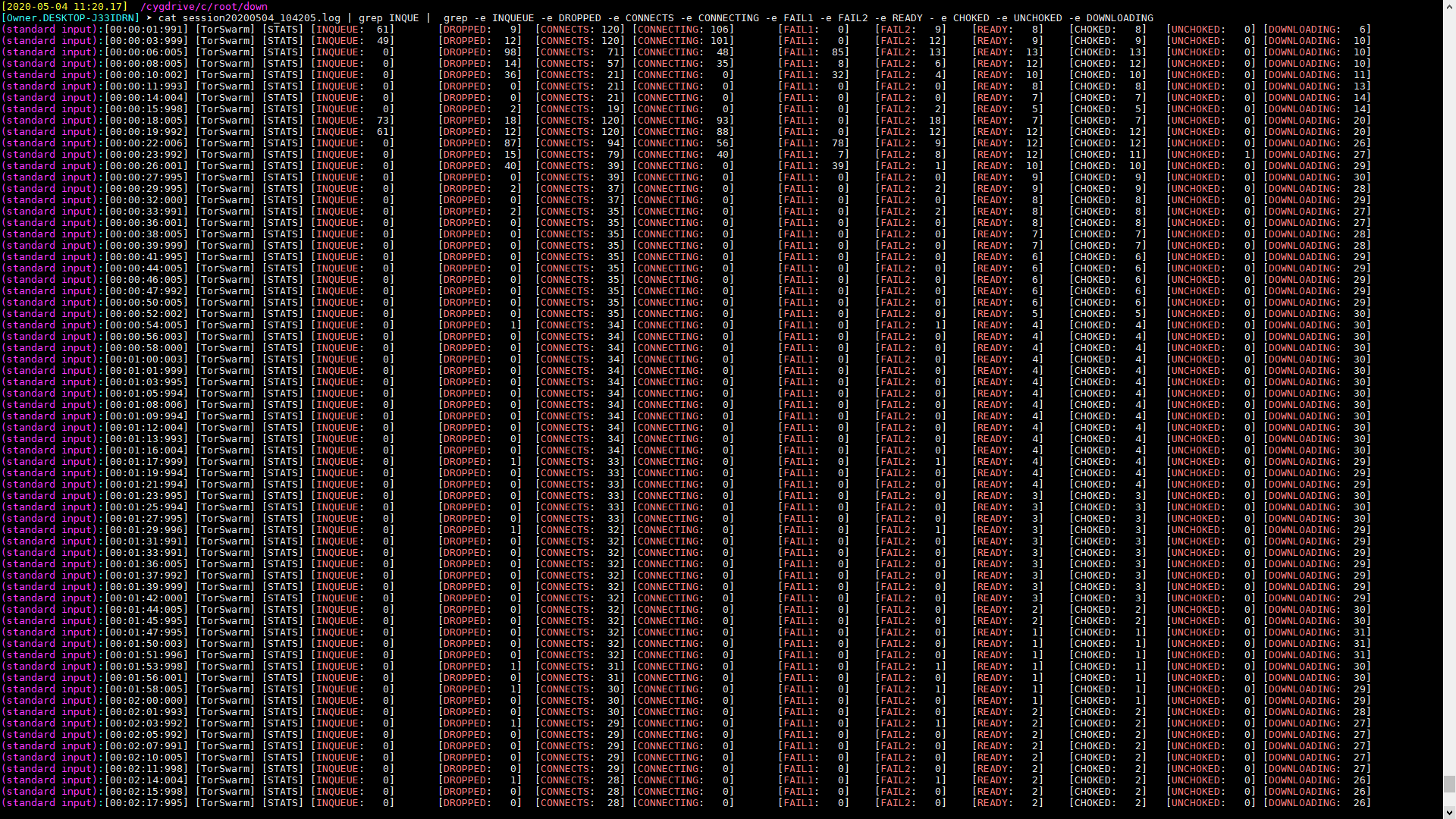1456x819 pixels.
Task: Click the FAIL1 value 78
Action: pyautogui.click(x=839, y=143)
